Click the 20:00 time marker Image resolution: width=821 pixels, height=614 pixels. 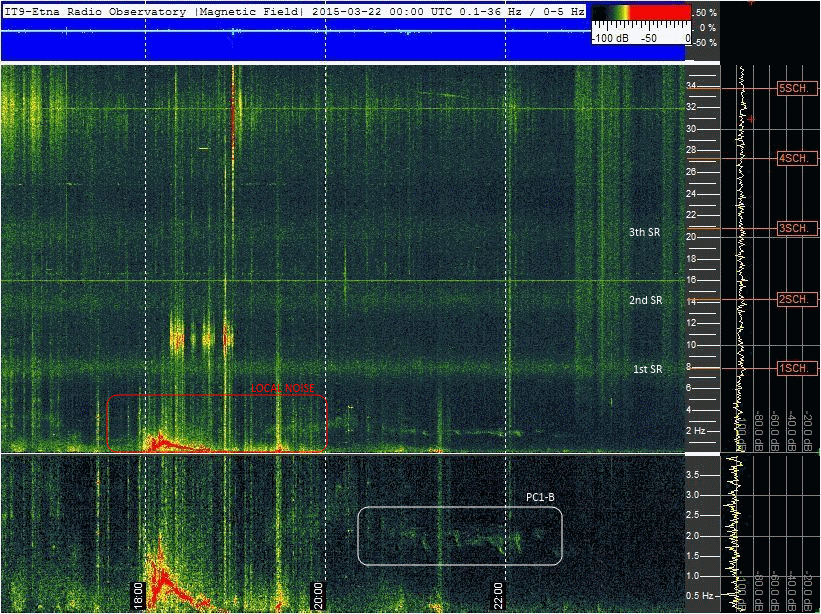(x=318, y=592)
